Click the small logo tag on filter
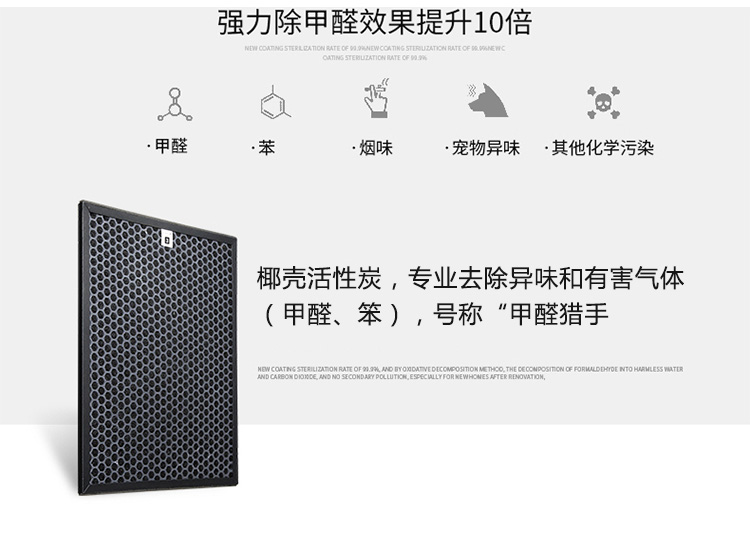 (166, 239)
